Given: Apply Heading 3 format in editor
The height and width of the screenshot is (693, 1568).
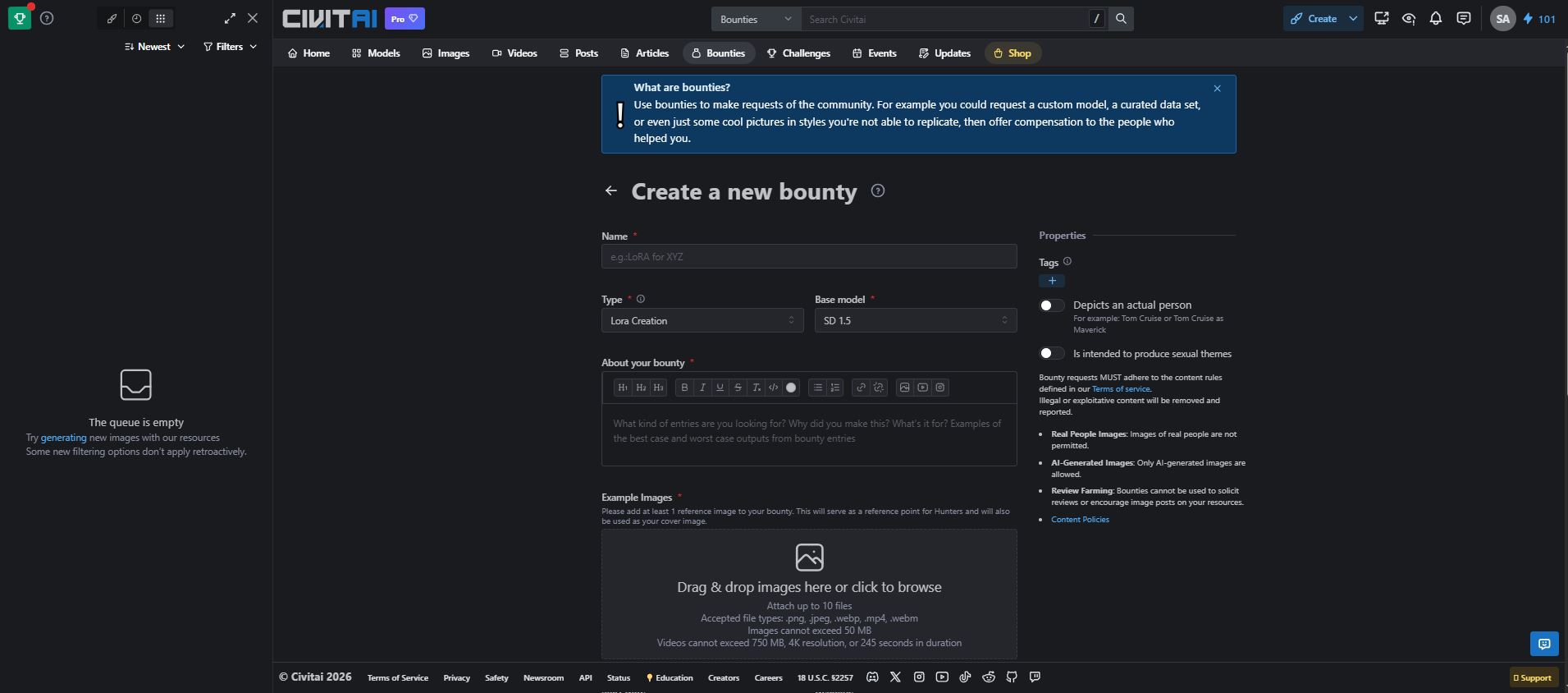Looking at the screenshot, I should [658, 388].
